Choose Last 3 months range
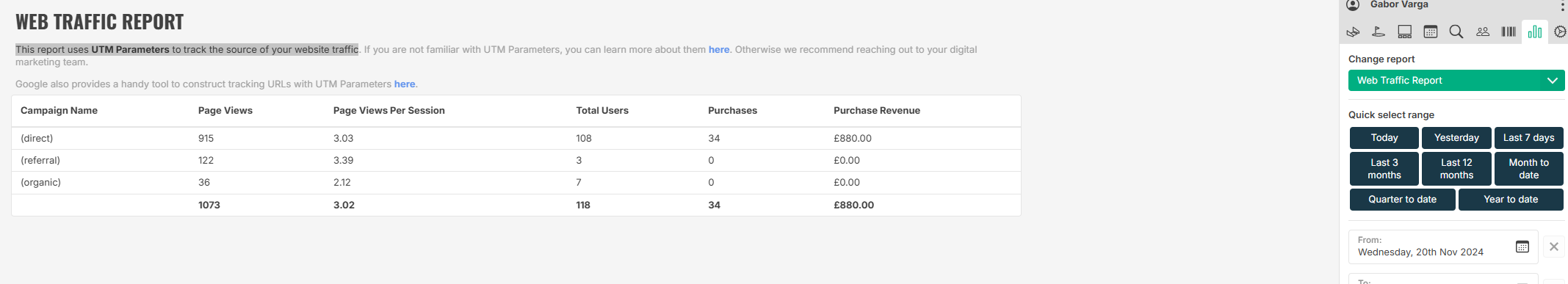Viewport: 1568px width, 284px height. coord(1384,169)
